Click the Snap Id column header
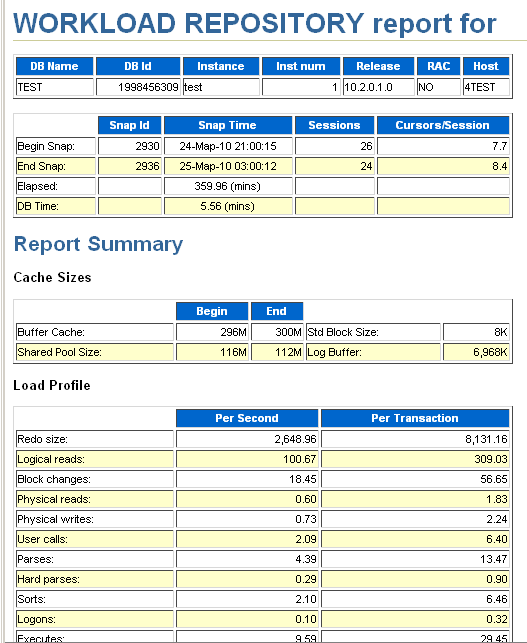This screenshot has height=643, width=527. tap(130, 125)
